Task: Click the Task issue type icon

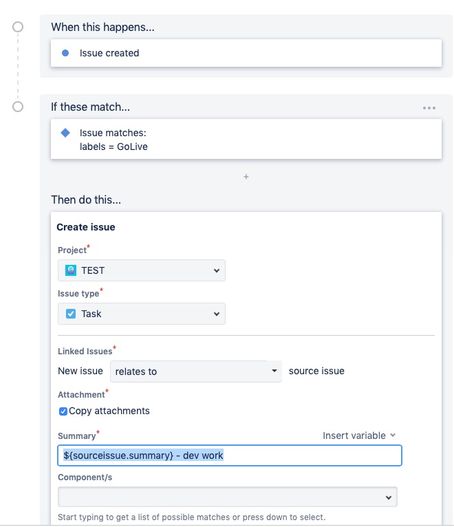Action: 71,314
